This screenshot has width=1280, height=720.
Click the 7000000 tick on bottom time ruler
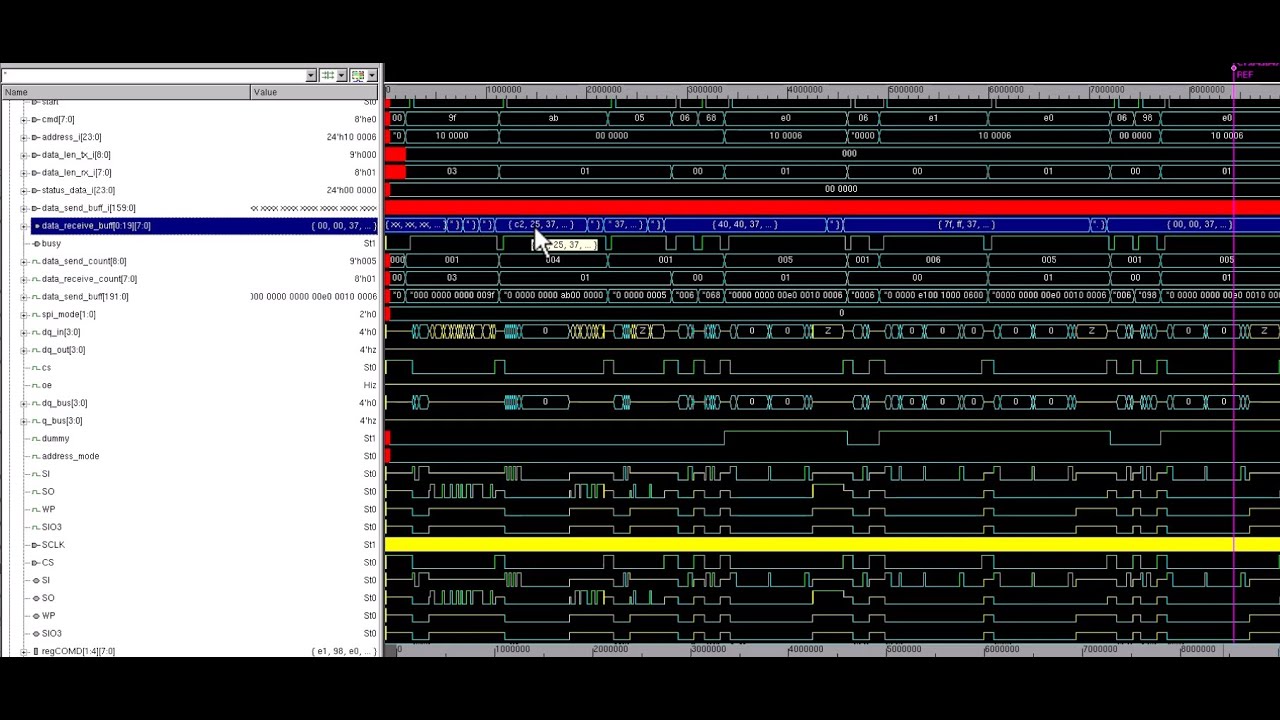(x=1100, y=649)
